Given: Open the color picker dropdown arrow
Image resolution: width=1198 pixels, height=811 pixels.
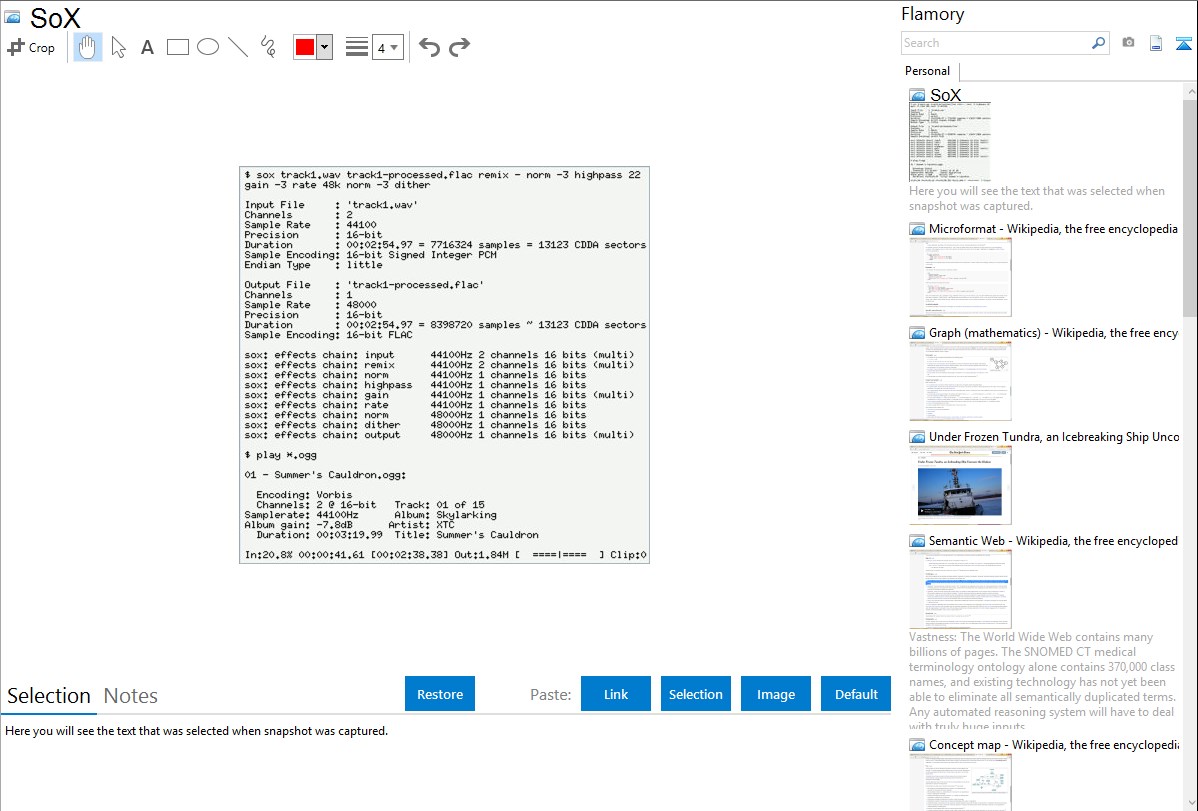Looking at the screenshot, I should [324, 47].
